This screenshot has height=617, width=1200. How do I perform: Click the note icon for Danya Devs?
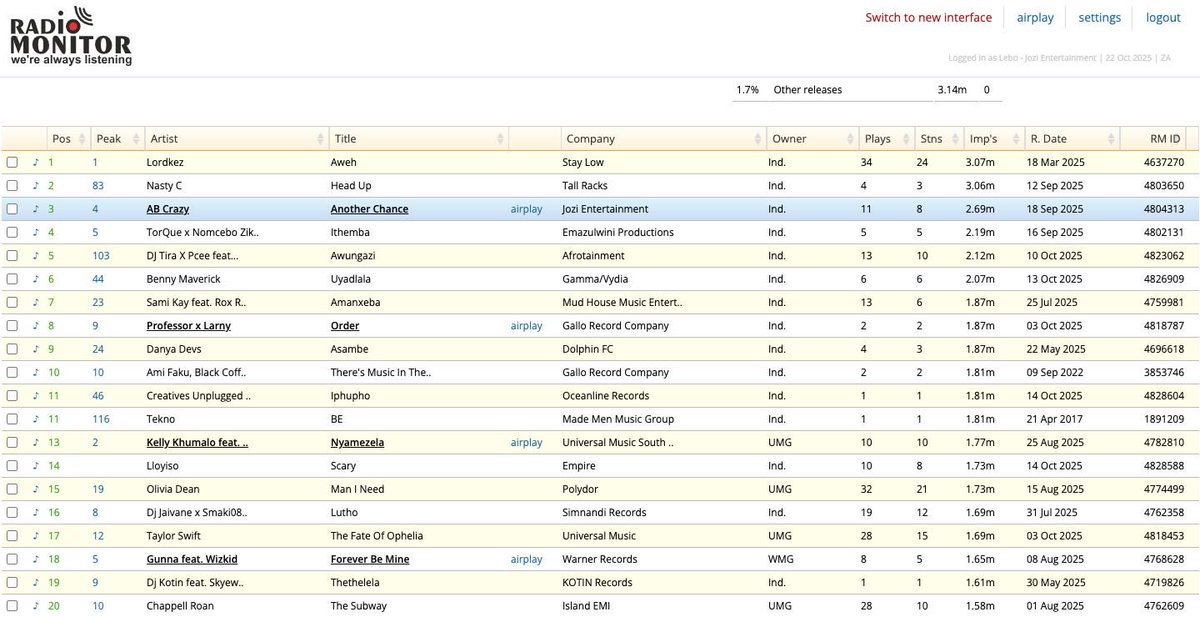pyautogui.click(x=35, y=349)
